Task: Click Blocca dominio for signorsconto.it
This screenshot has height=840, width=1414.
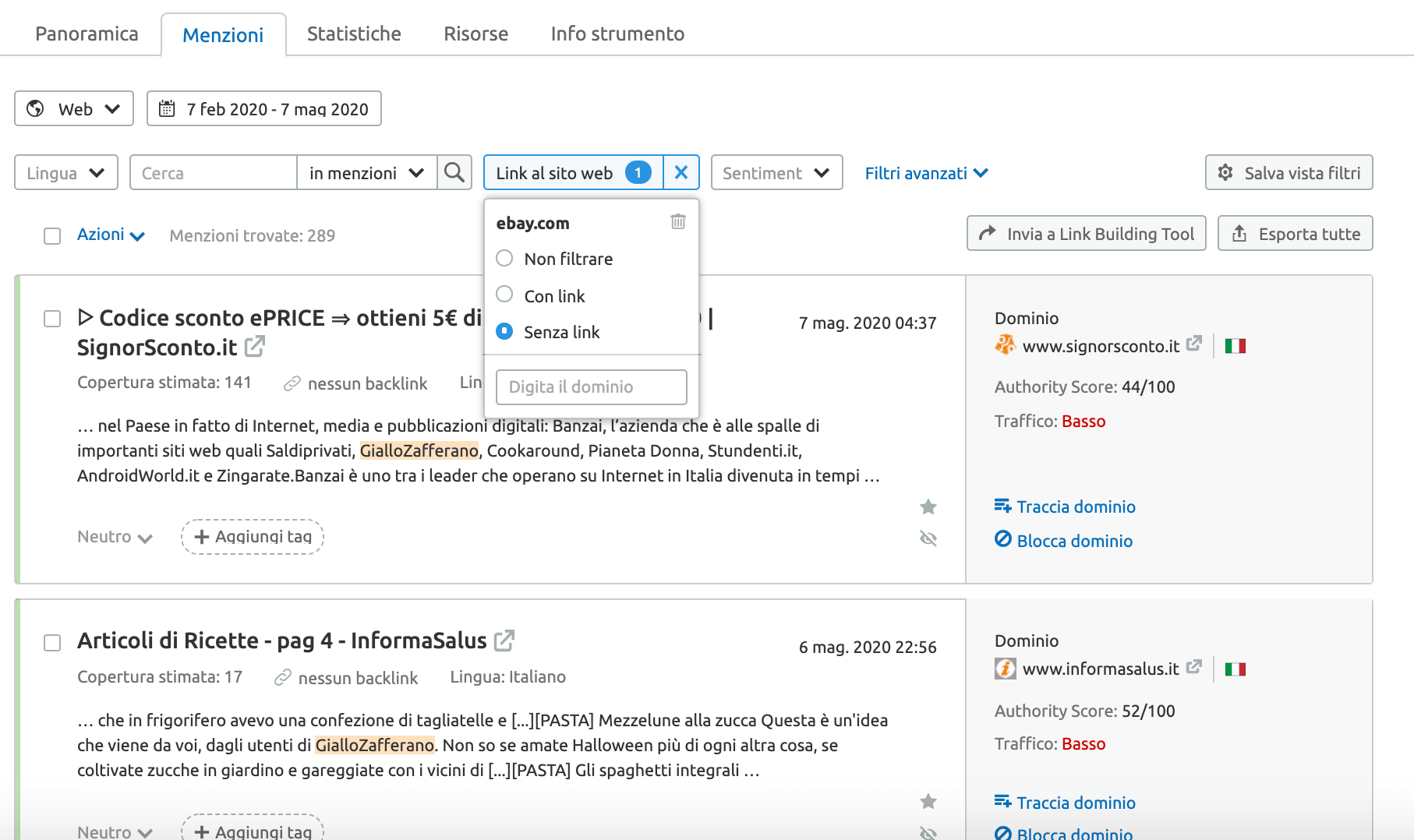Action: [1063, 540]
